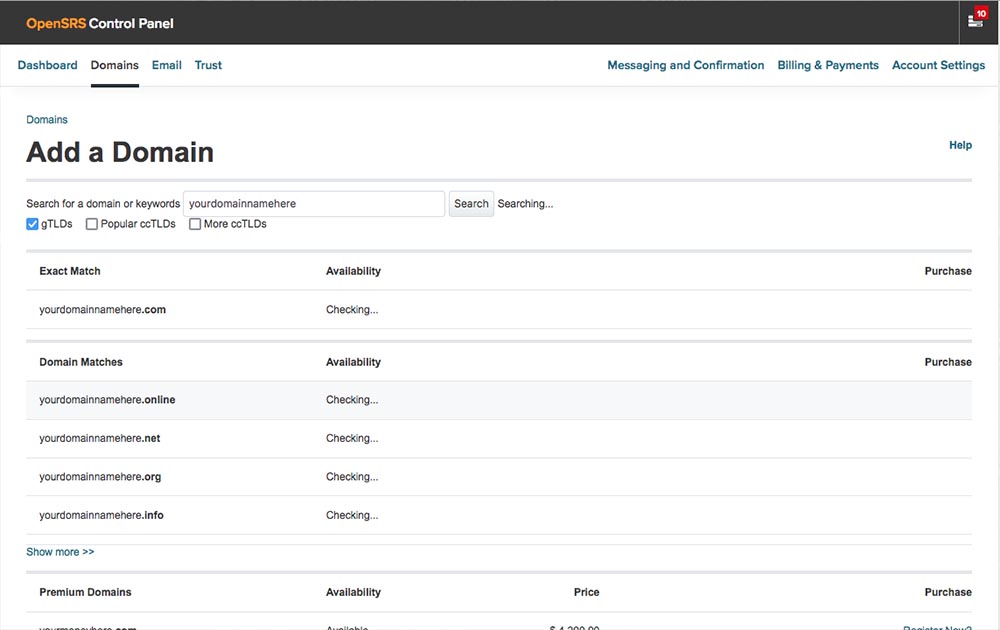
Task: Switch to the Email tab
Action: click(x=166, y=65)
